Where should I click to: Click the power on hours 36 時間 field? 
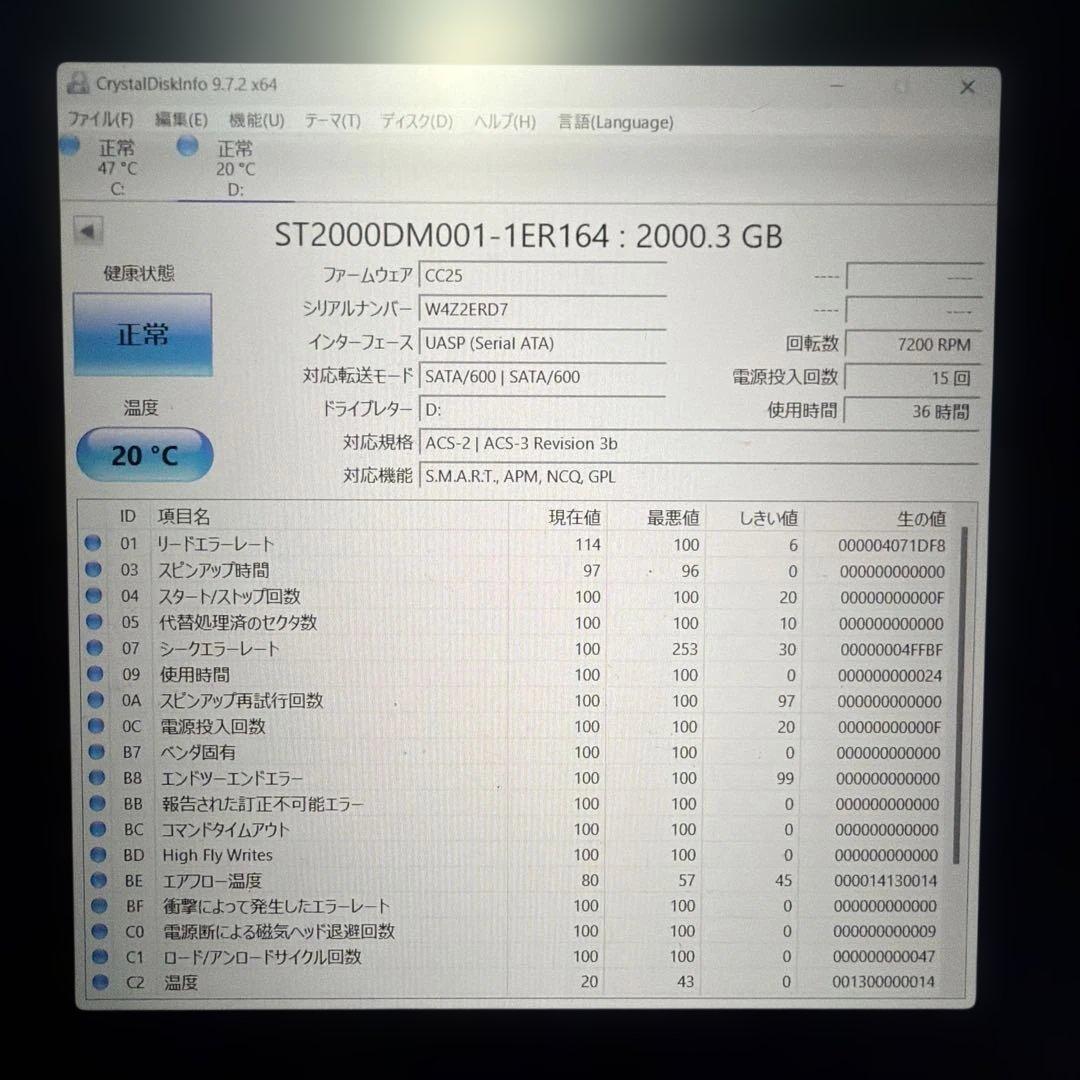(x=912, y=411)
